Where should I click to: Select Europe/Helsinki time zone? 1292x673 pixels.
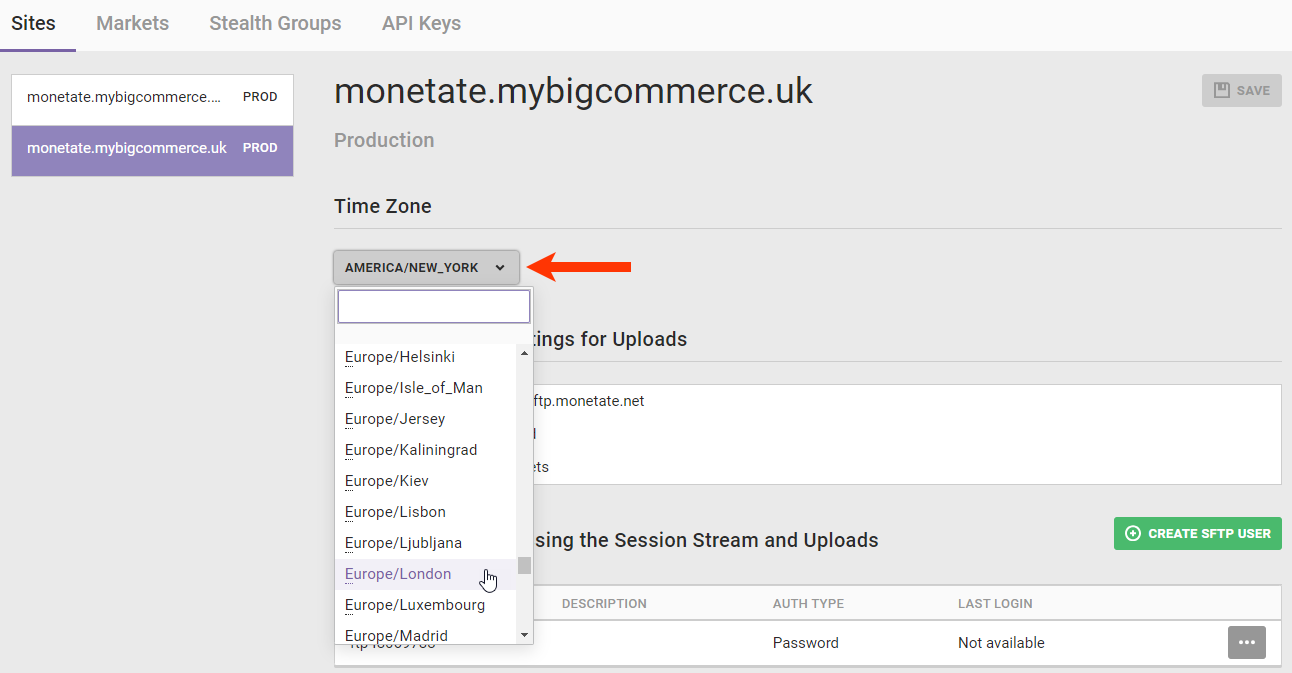tap(400, 357)
